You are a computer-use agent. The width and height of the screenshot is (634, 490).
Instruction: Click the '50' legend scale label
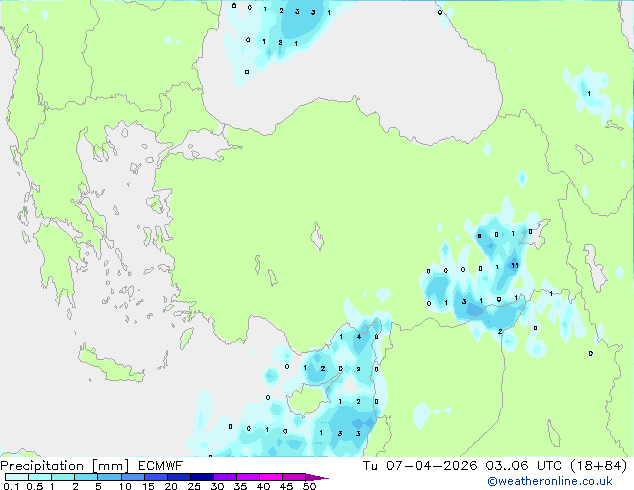coord(310,486)
